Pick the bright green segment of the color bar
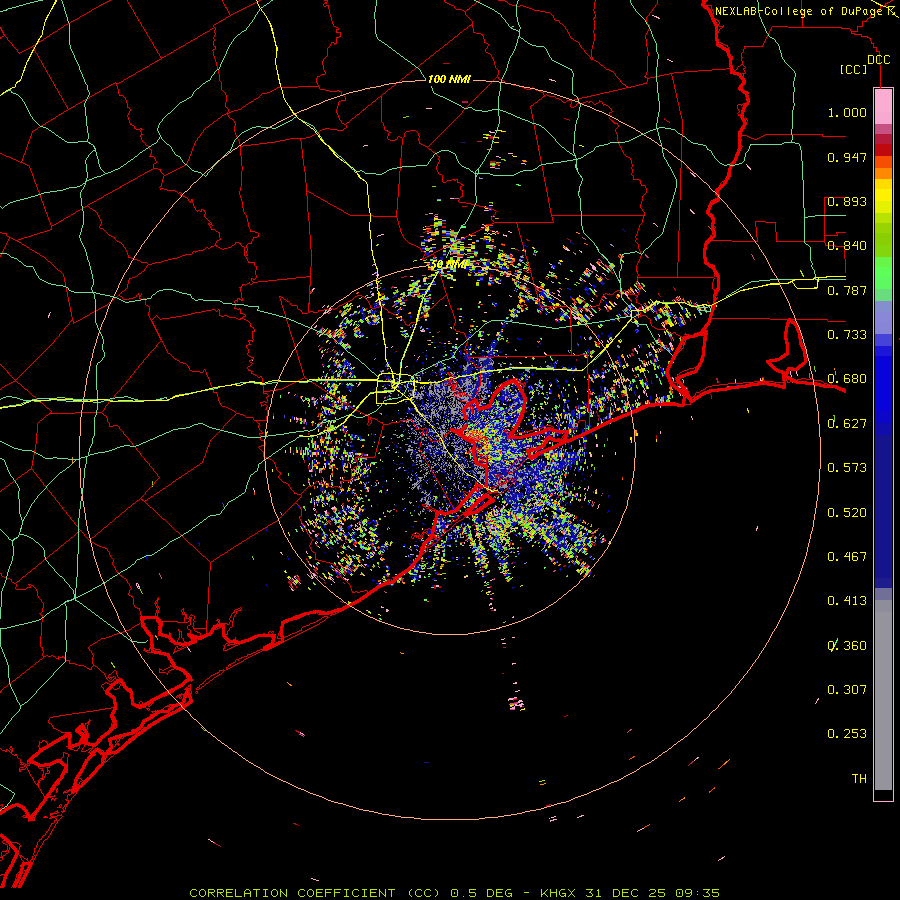The width and height of the screenshot is (900, 900). coord(883,273)
